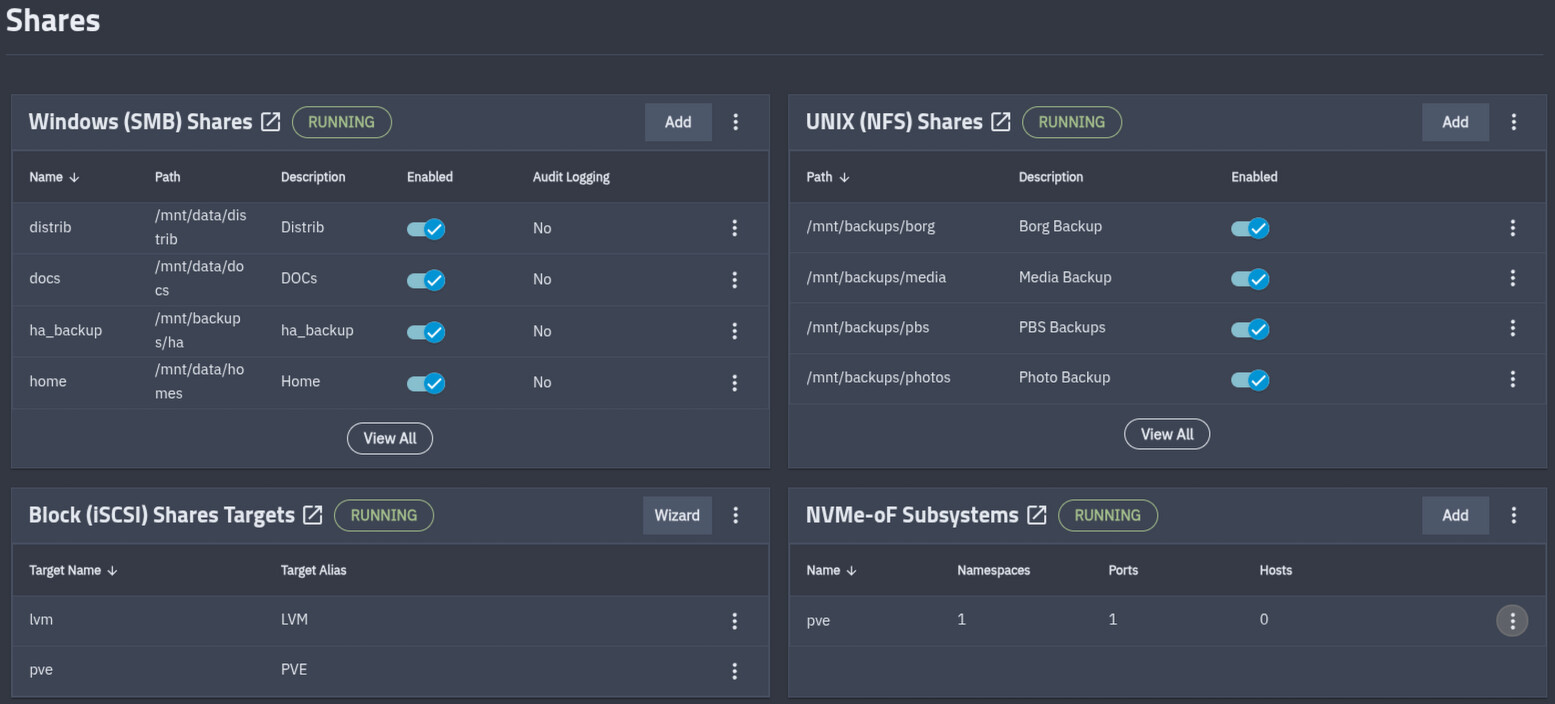Open three-dot menu for pve NVMe subsystem
1555x704 pixels.
click(x=1511, y=620)
